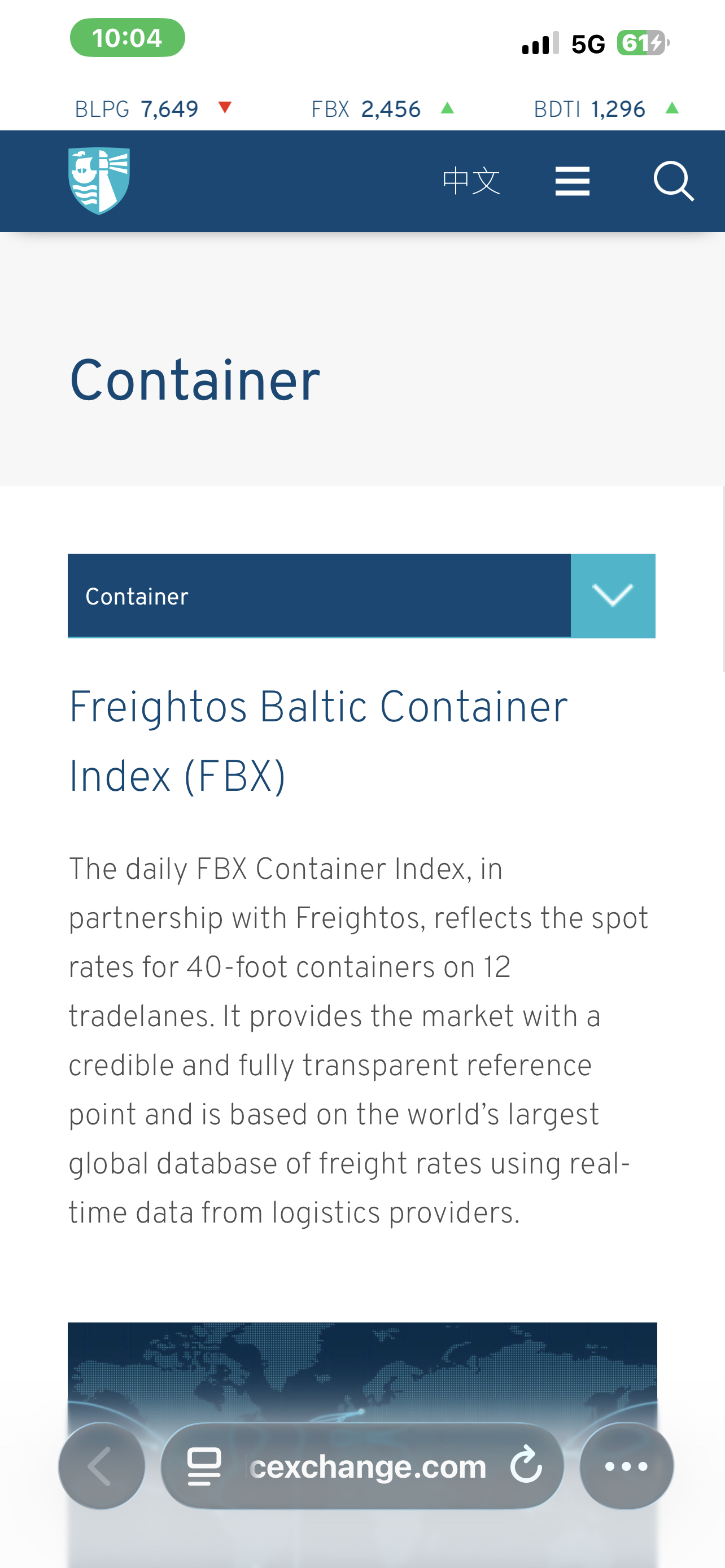Tap the Baltic Exchange lighthouse logo
Screen dimensions: 725x1568
point(99,181)
